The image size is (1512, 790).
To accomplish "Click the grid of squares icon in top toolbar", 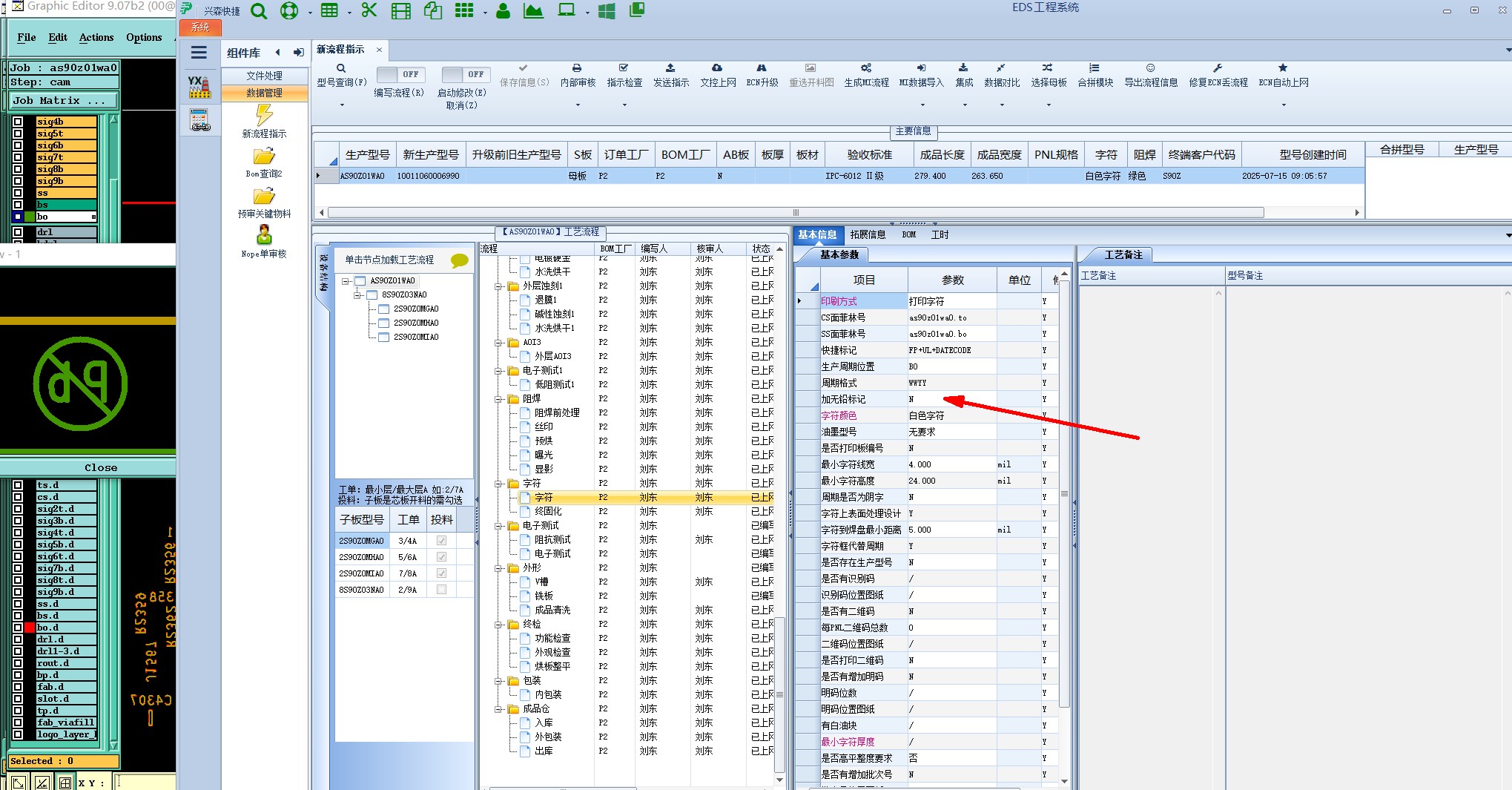I will click(464, 10).
